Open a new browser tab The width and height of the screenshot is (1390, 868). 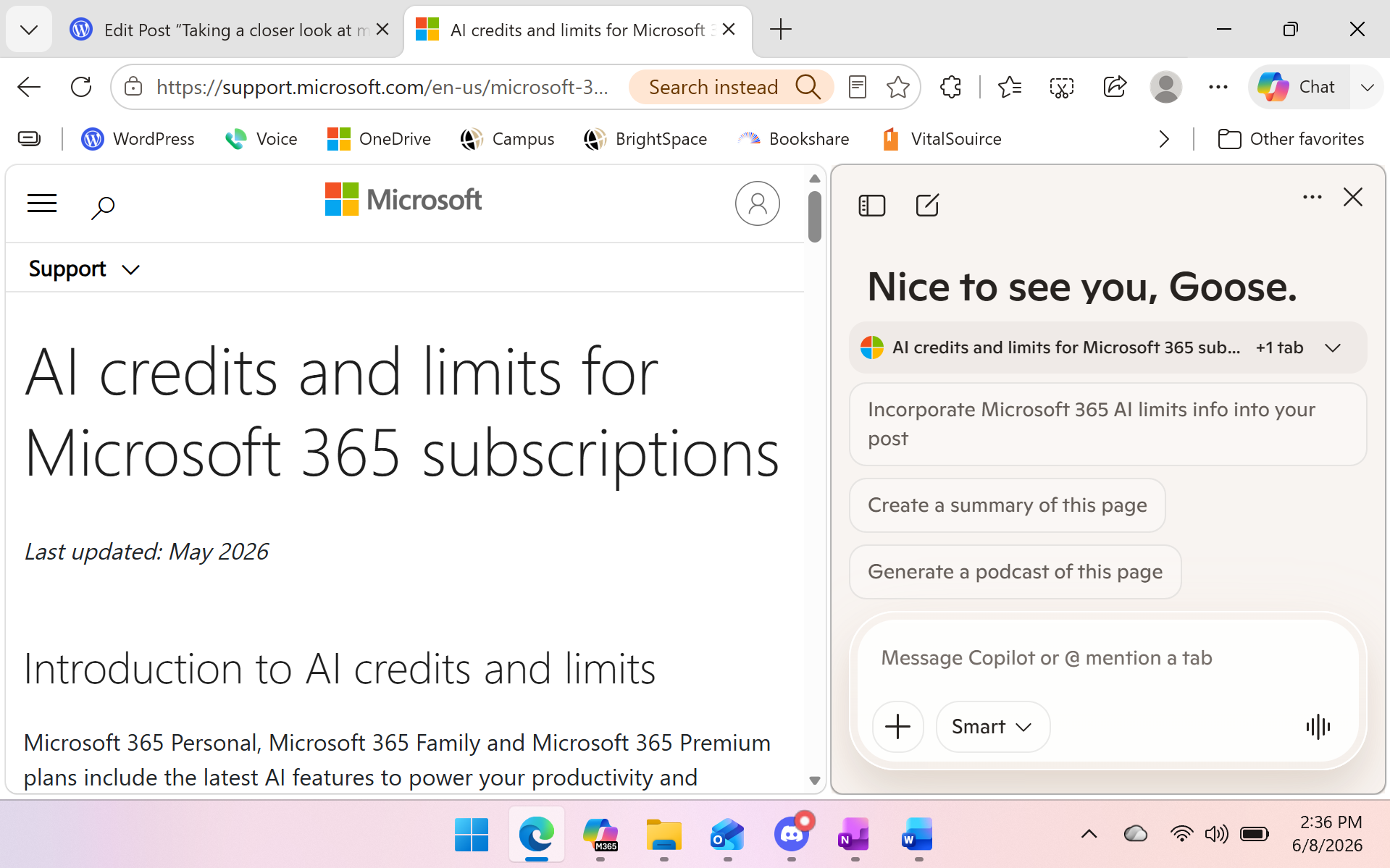781,30
